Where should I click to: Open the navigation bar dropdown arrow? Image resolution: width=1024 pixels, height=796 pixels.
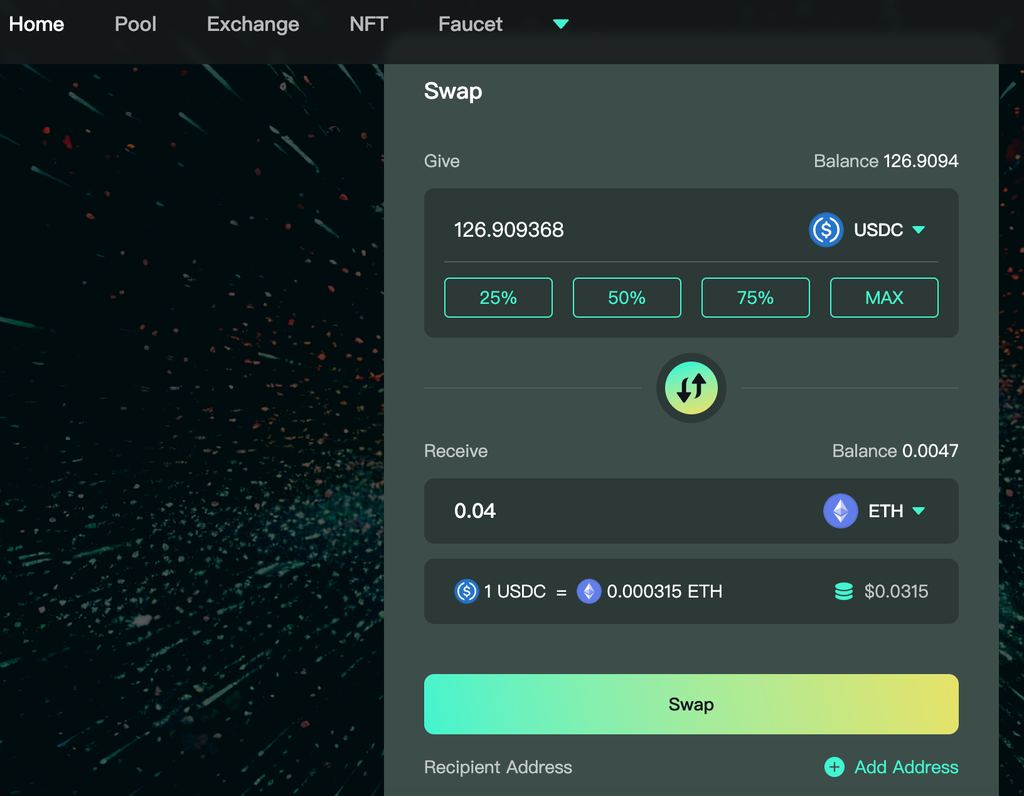[x=561, y=24]
